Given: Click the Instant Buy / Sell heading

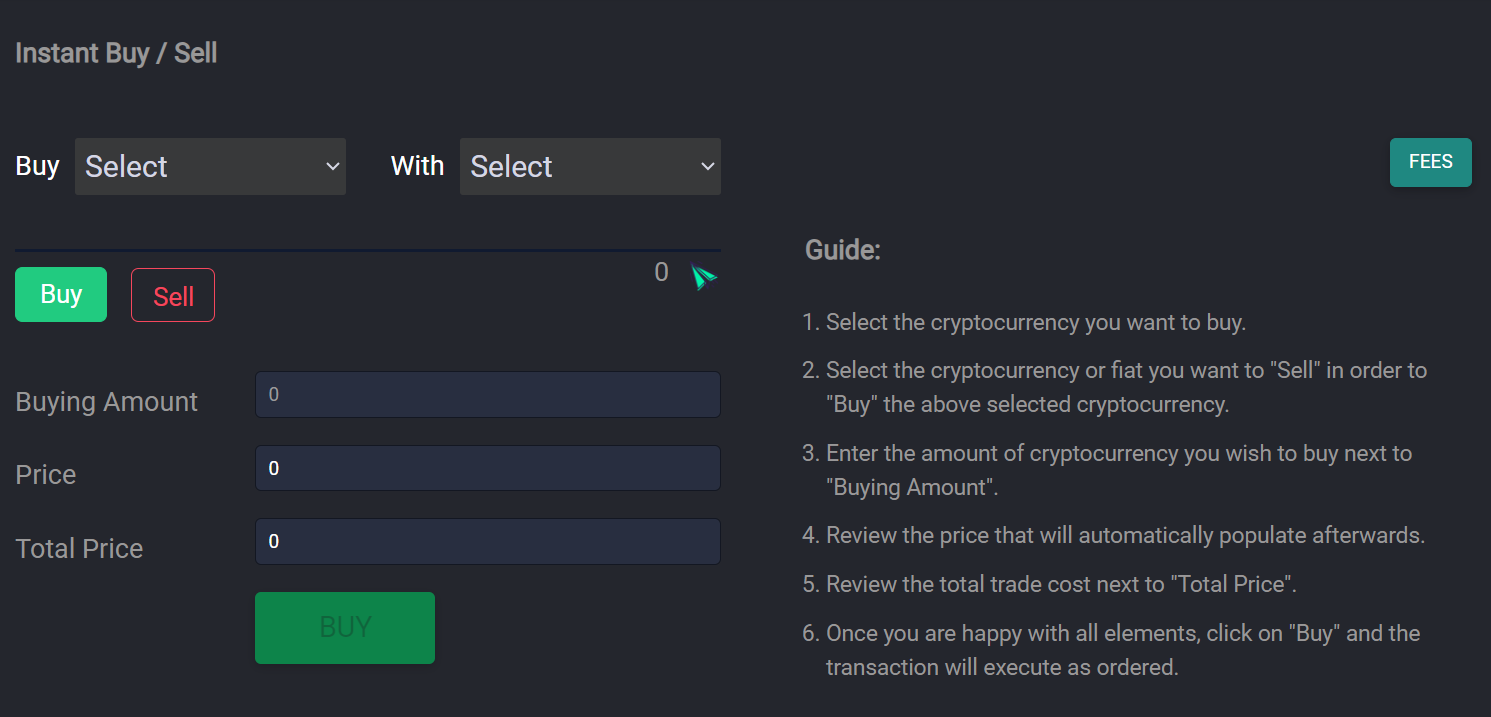Looking at the screenshot, I should pyautogui.click(x=116, y=52).
